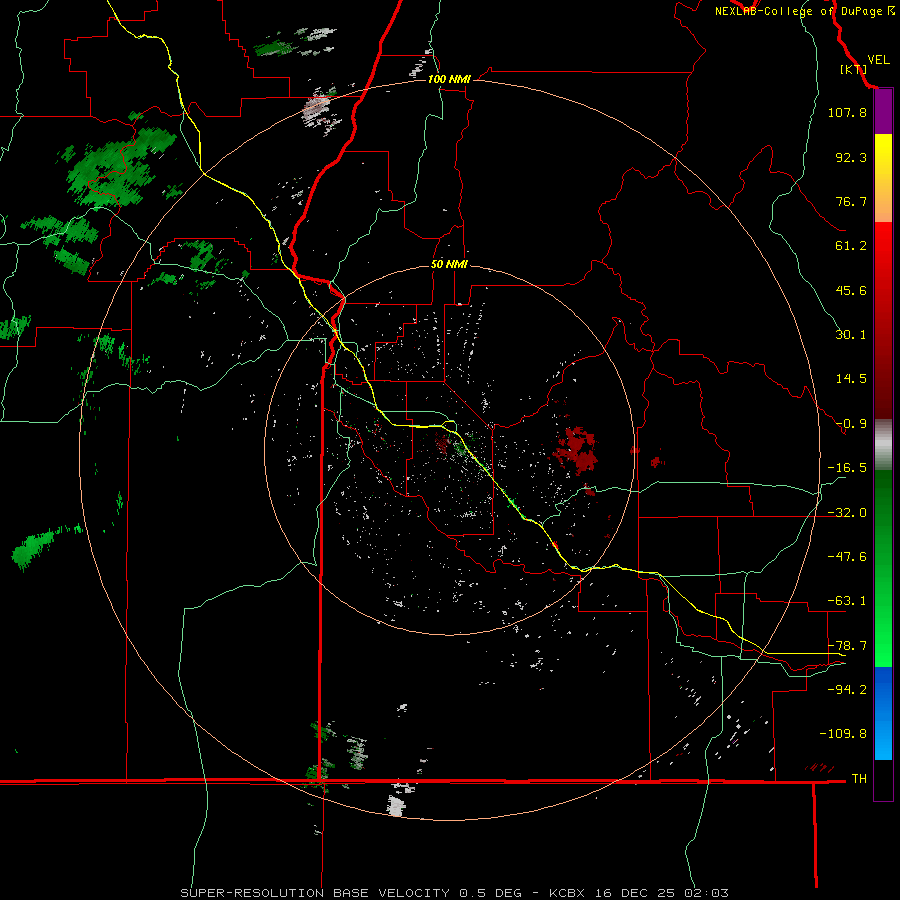Image resolution: width=900 pixels, height=900 pixels.
Task: Click the 50 NMI range ring label
Action: point(449,264)
